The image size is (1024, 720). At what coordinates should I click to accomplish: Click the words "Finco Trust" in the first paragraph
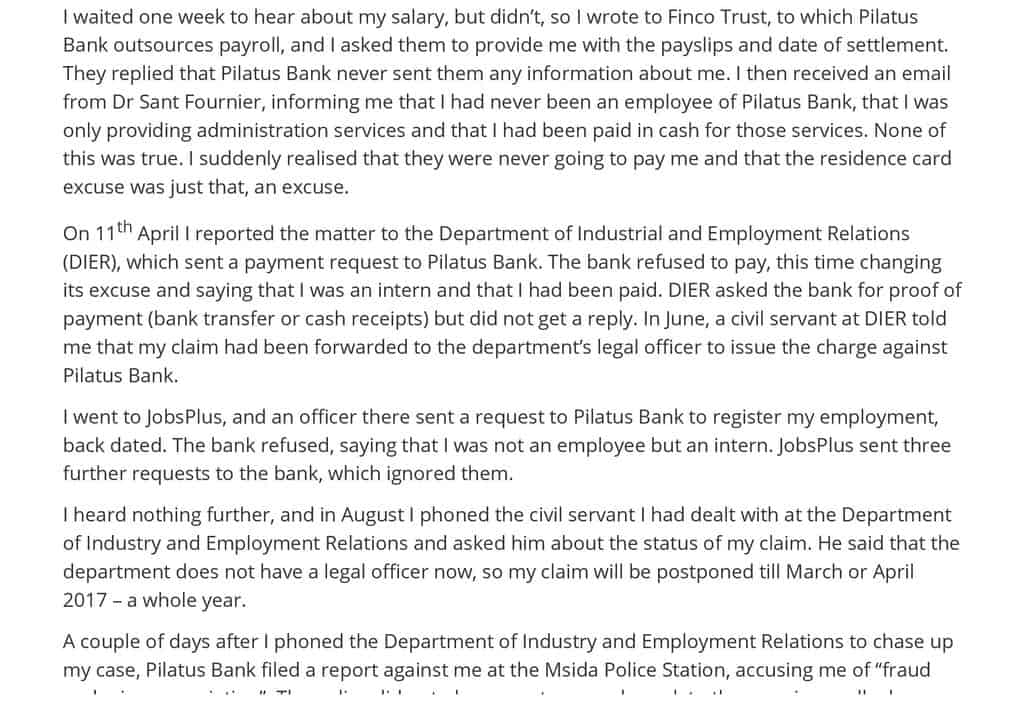tap(718, 16)
